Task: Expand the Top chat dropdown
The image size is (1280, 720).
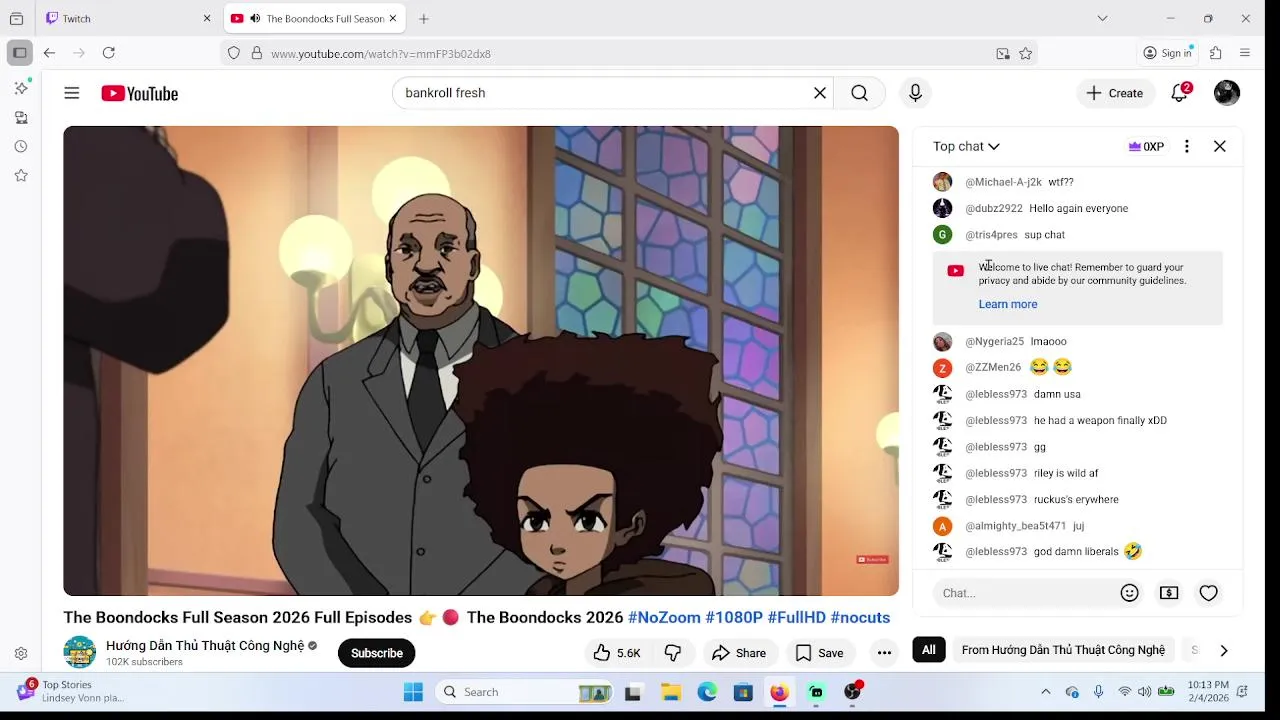Action: click(x=966, y=146)
